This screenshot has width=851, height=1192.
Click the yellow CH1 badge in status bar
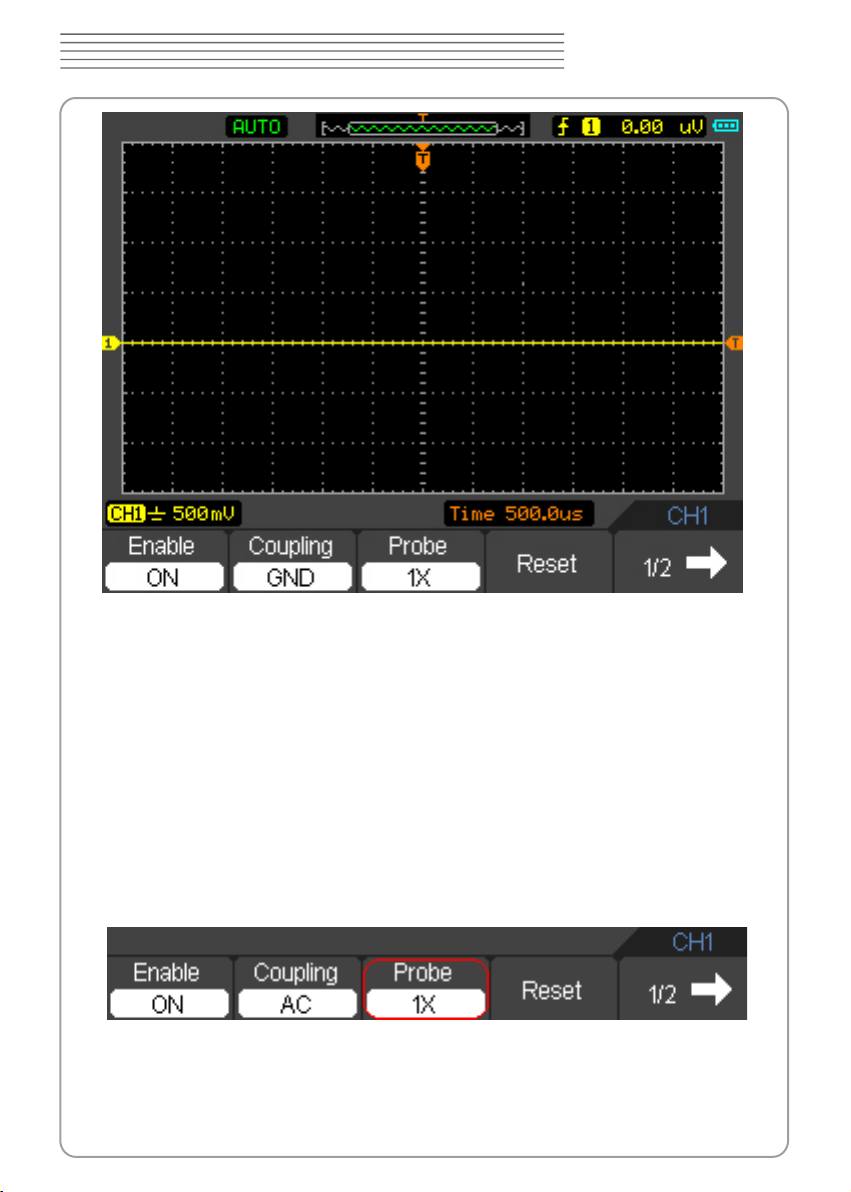point(125,514)
